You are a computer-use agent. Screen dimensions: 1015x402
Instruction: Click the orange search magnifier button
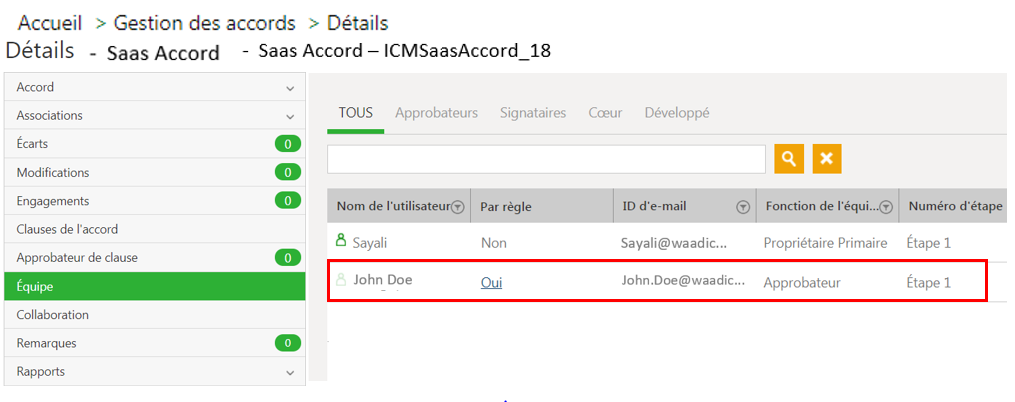(x=789, y=159)
